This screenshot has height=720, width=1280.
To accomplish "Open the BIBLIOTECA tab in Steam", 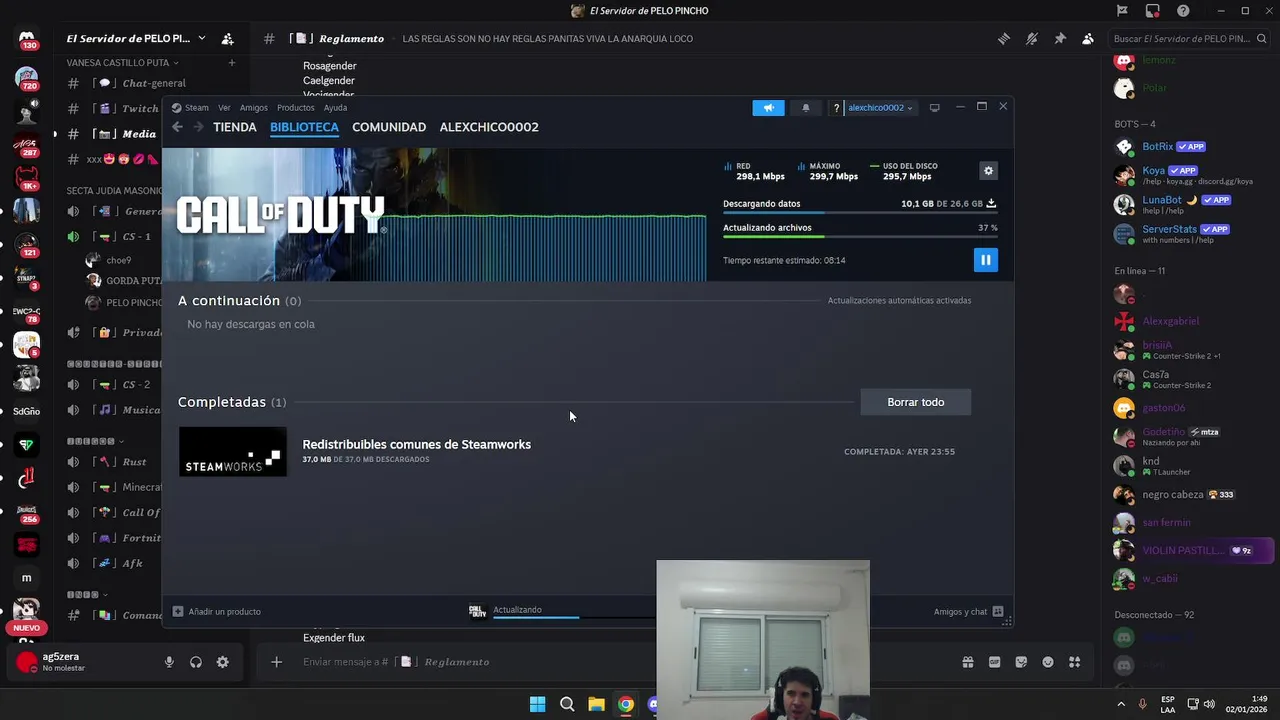I will pos(304,127).
